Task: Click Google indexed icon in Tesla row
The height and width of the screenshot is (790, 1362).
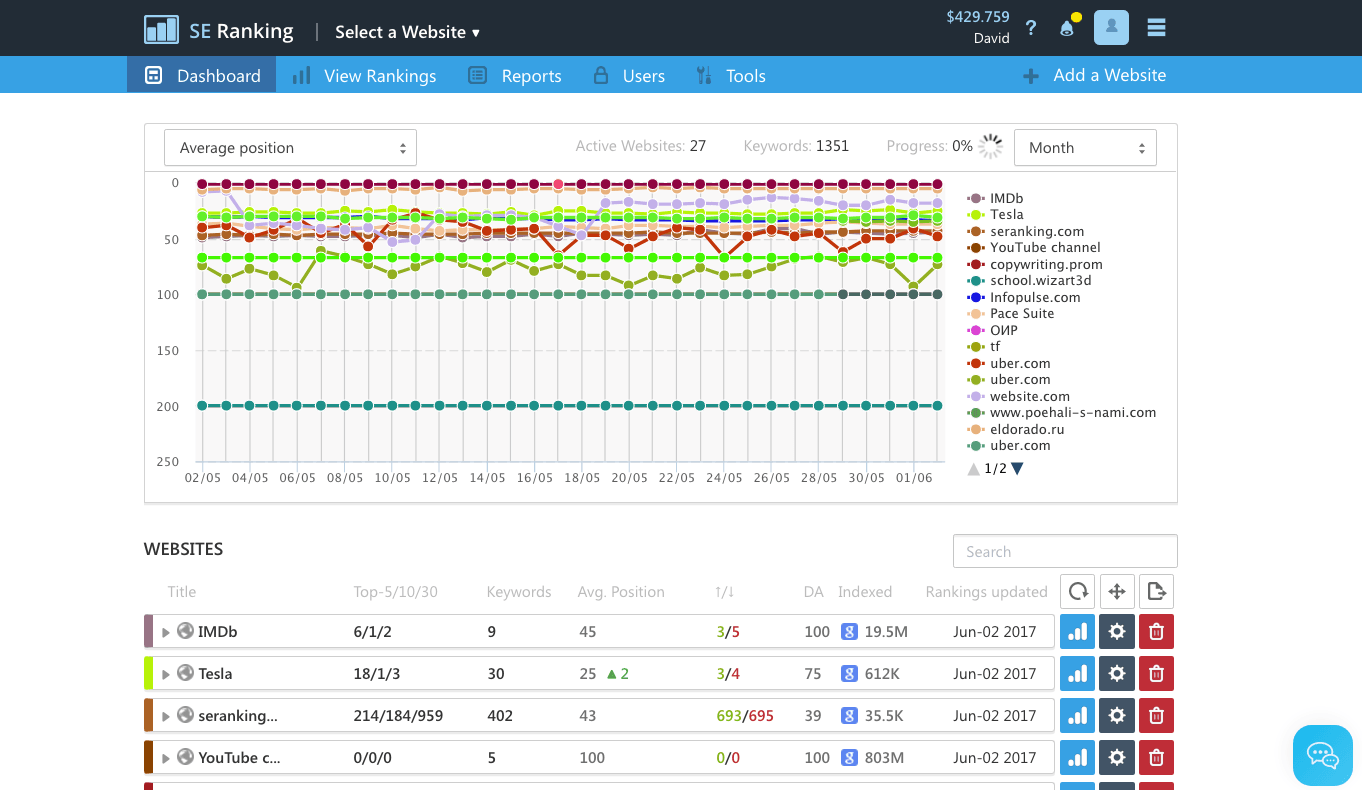Action: (x=849, y=674)
